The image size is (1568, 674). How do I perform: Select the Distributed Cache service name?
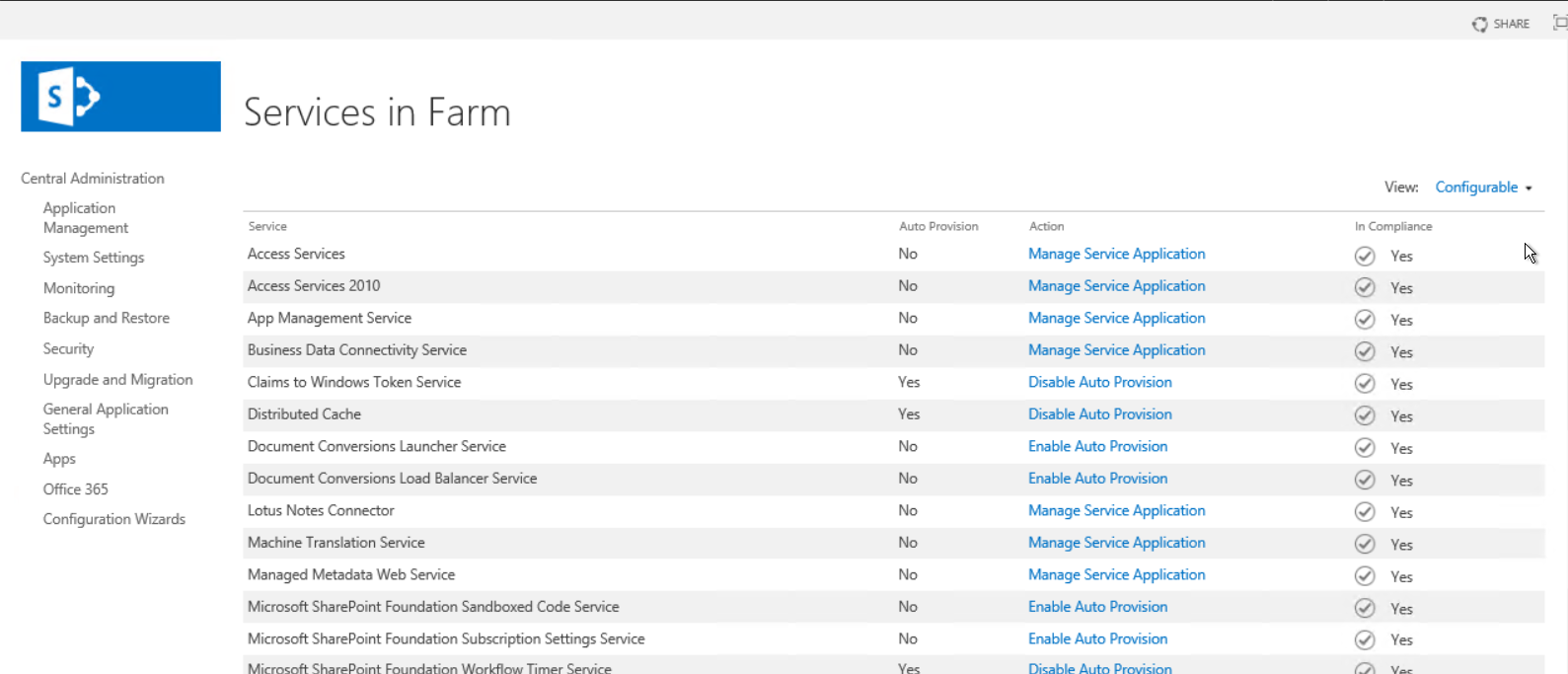304,414
